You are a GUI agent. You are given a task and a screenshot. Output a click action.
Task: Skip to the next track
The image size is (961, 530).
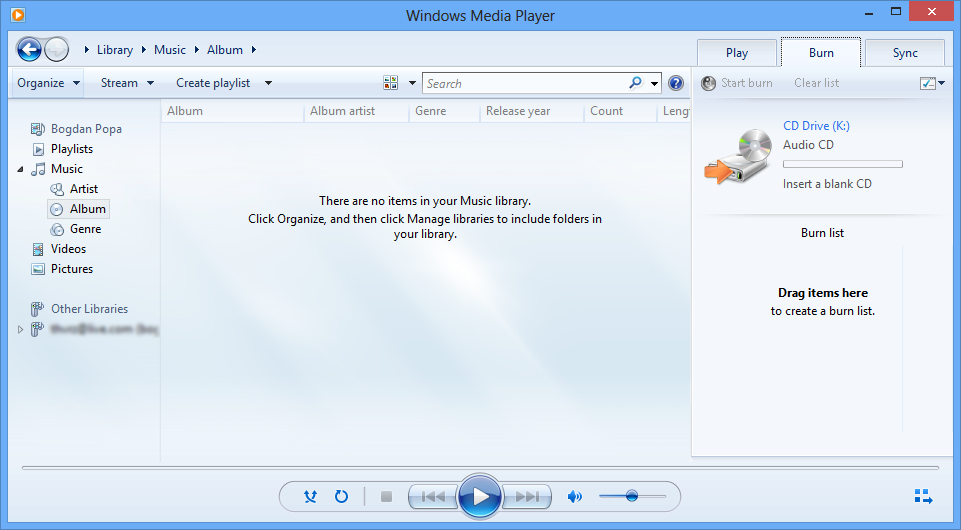(526, 496)
